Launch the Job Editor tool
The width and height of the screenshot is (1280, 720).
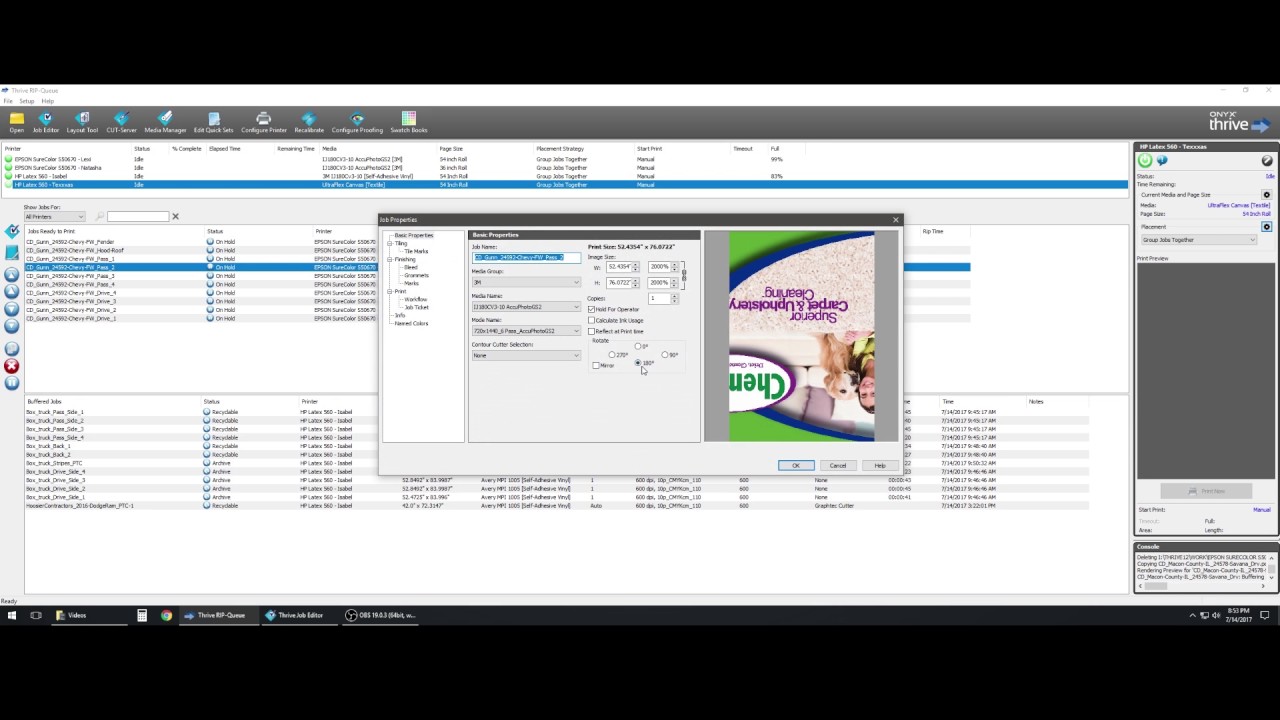tap(46, 122)
